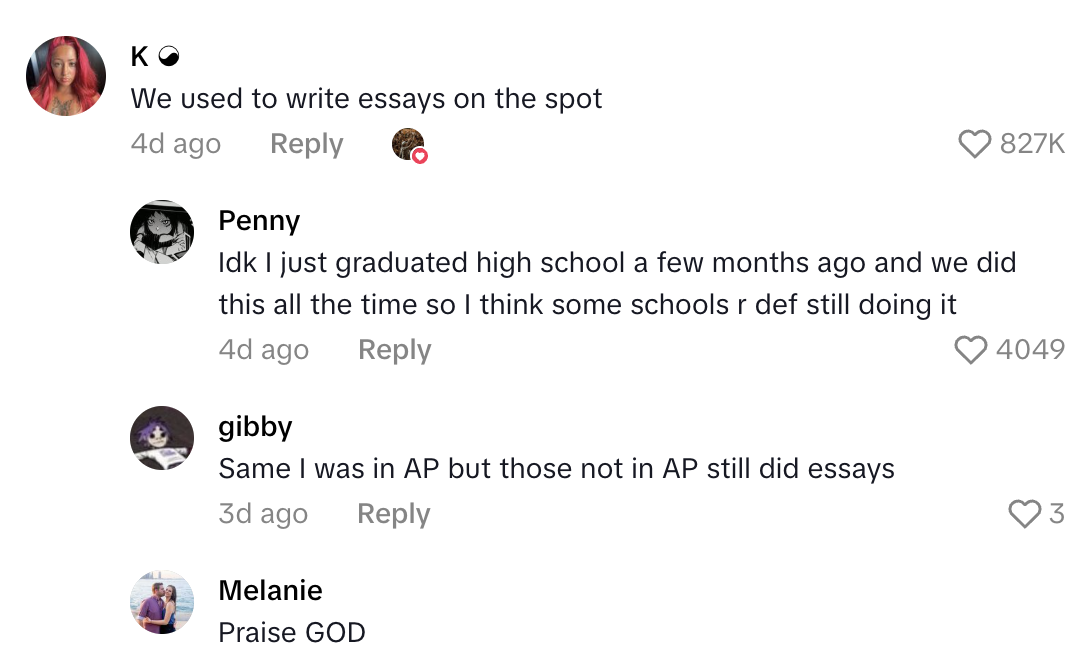Viewport: 1080px width, 658px height.
Task: Click gibby's profile thumbnail
Action: (x=161, y=438)
